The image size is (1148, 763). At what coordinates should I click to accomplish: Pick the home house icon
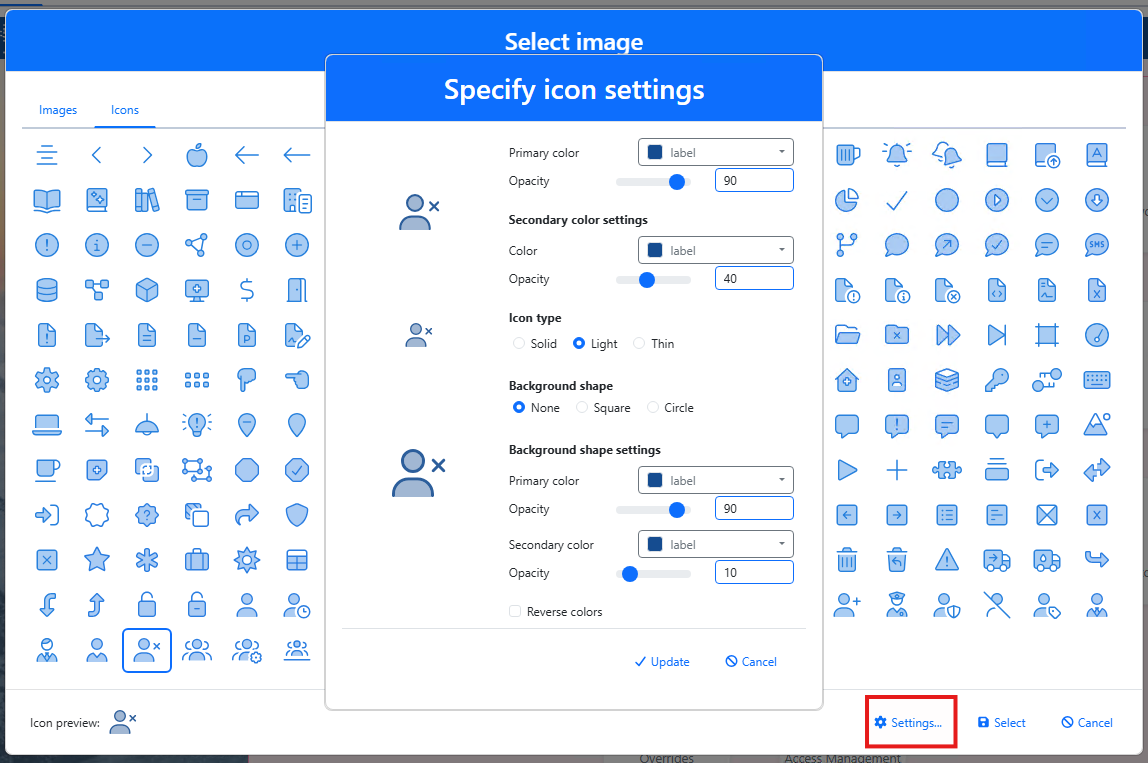point(847,380)
